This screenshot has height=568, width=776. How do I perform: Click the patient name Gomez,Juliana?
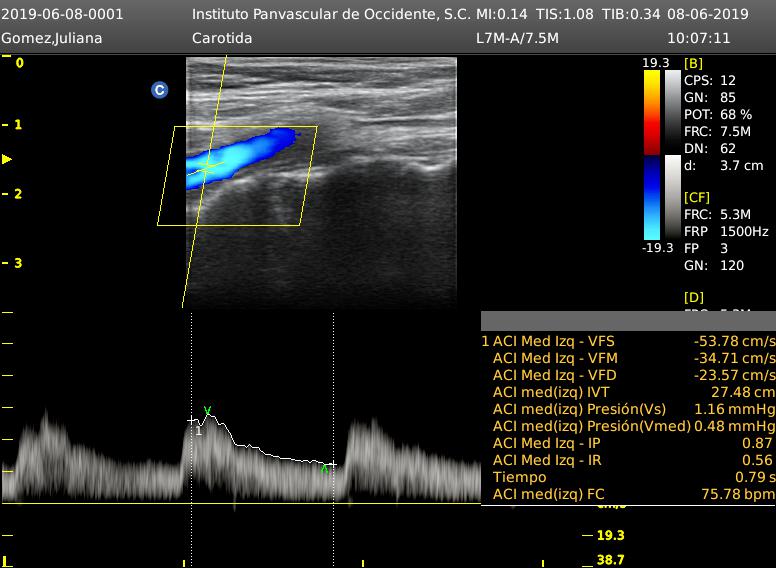(x=51, y=38)
